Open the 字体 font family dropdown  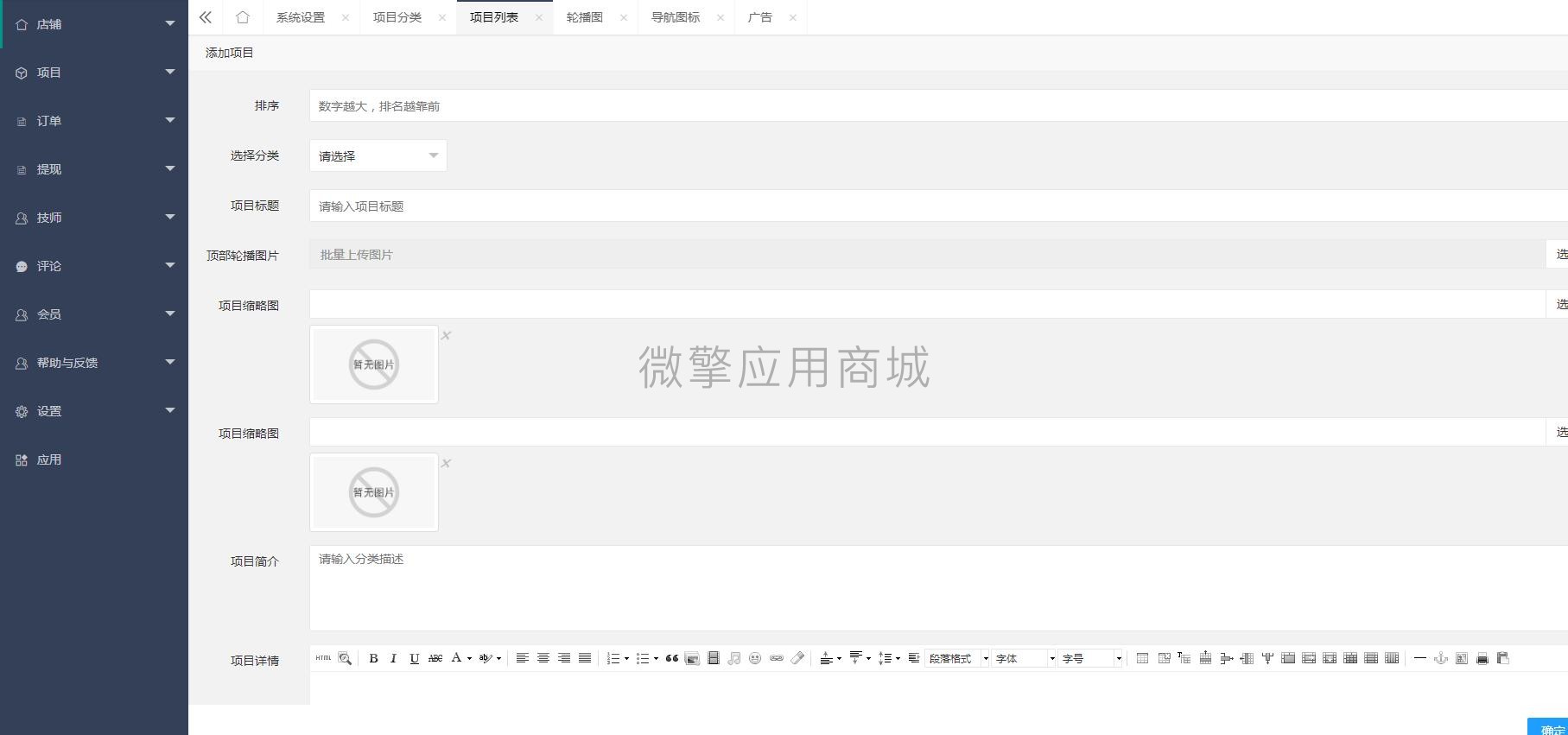[1024, 658]
